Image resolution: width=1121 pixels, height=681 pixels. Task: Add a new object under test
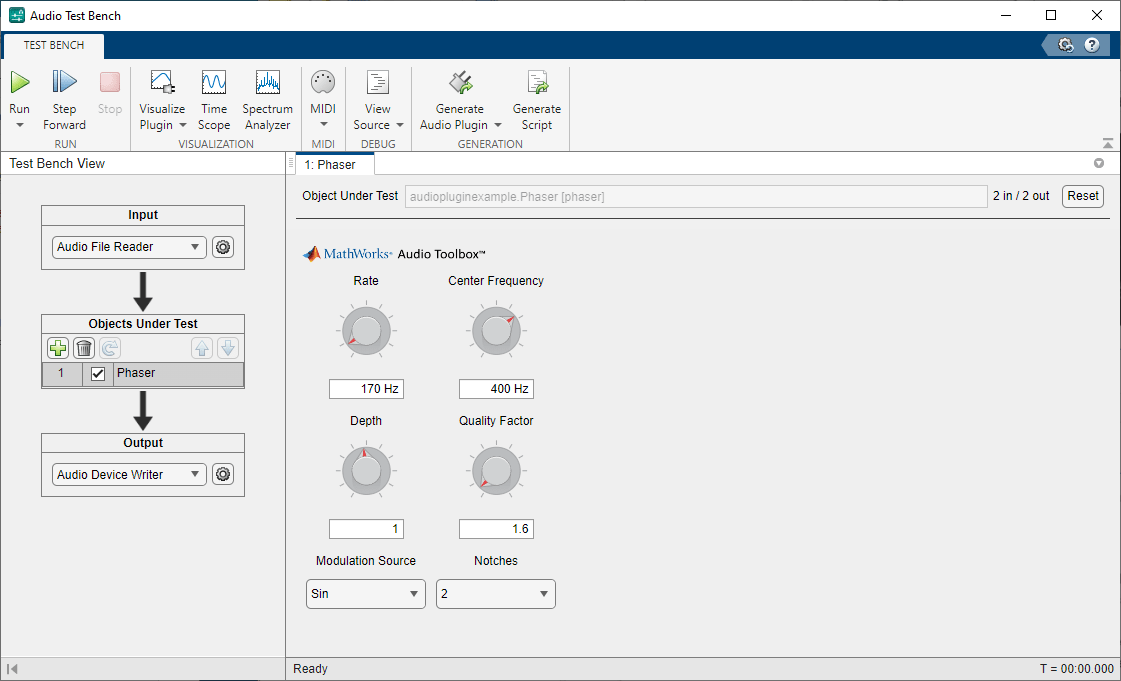[x=59, y=348]
